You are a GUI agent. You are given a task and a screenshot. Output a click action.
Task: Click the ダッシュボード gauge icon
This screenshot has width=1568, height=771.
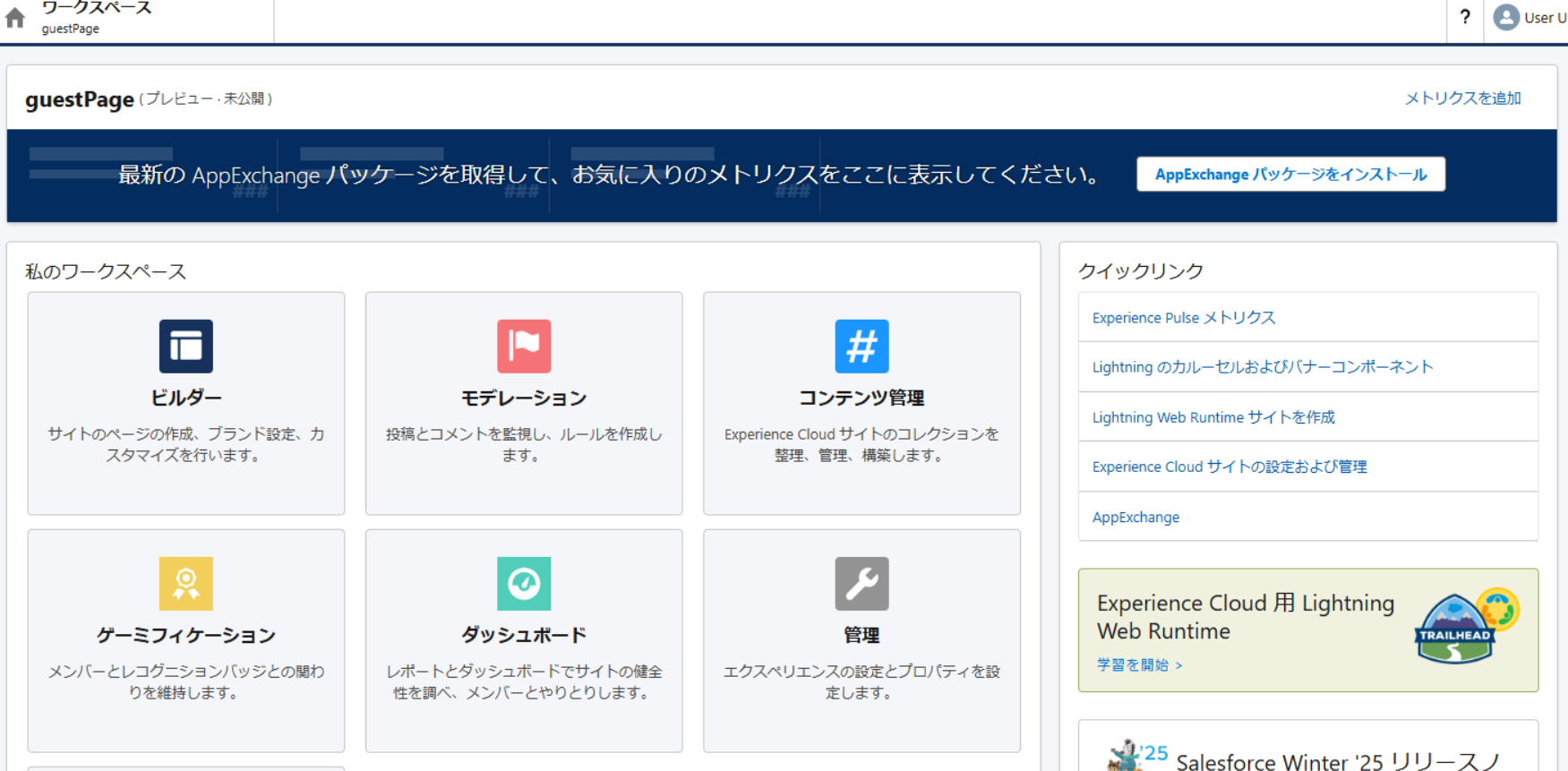pyautogui.click(x=524, y=583)
